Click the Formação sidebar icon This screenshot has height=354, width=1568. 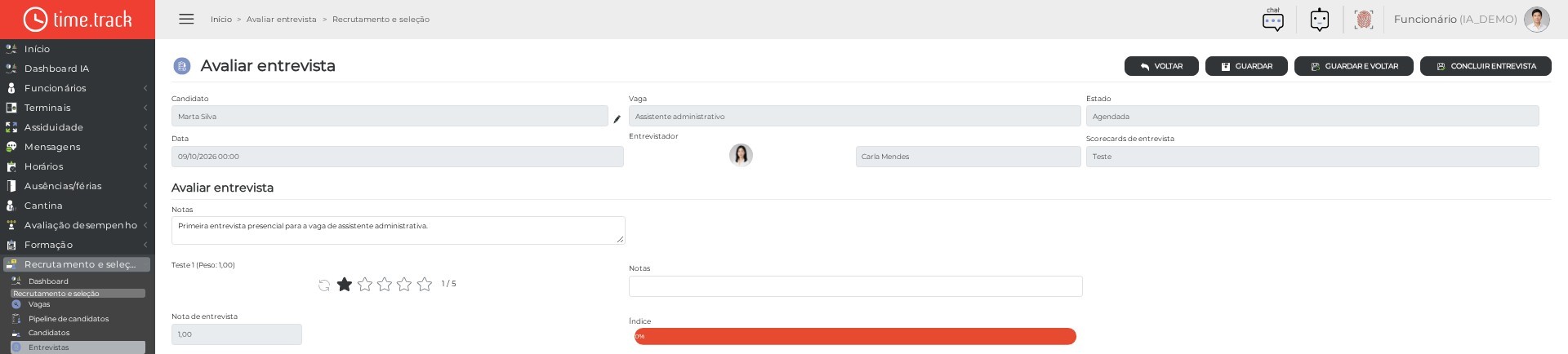[11, 245]
